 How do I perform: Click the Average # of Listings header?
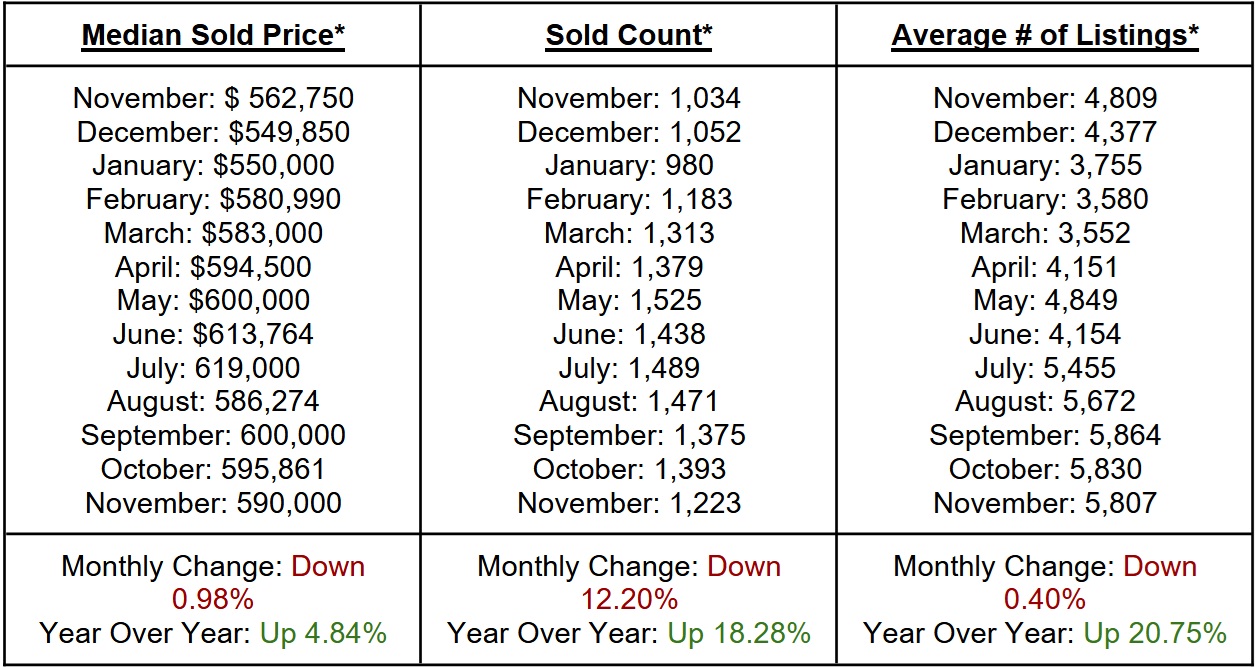[1045, 36]
